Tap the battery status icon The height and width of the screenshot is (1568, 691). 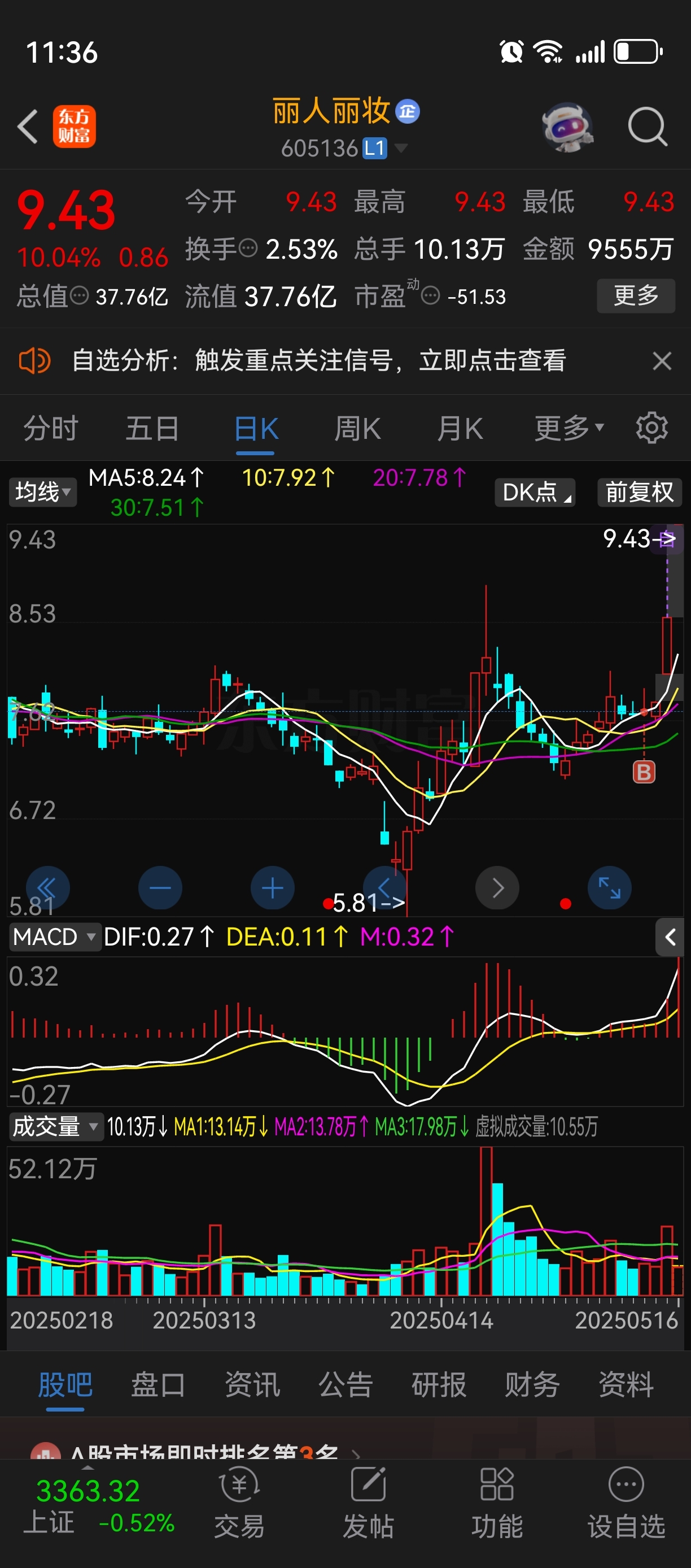tap(638, 52)
